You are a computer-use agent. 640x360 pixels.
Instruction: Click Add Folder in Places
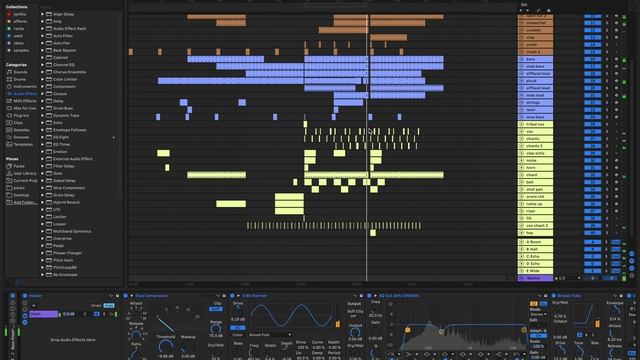pos(22,202)
